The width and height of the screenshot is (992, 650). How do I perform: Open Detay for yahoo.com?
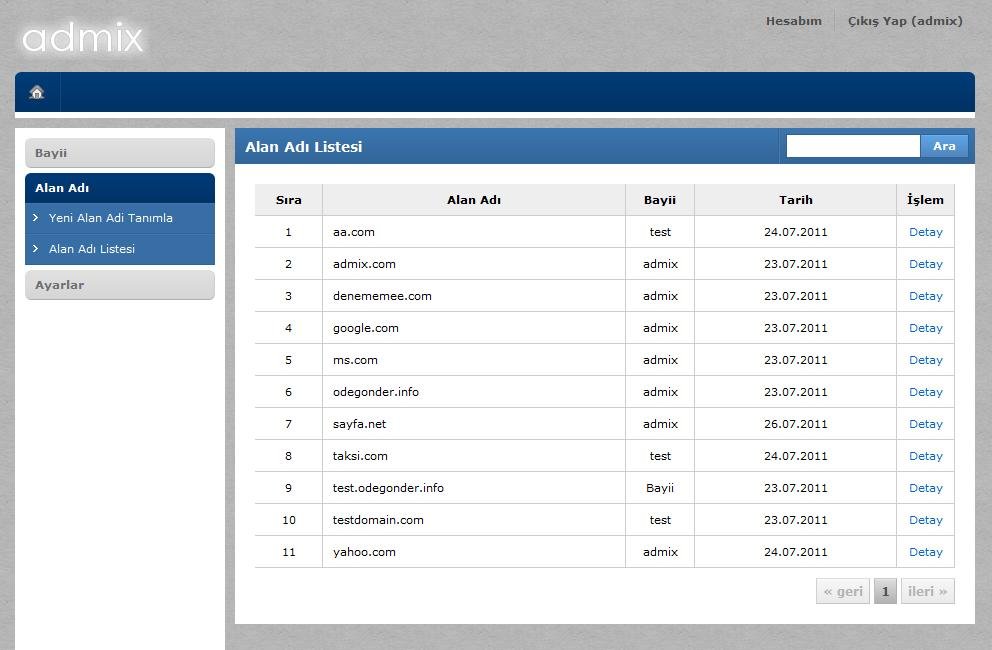pos(925,552)
